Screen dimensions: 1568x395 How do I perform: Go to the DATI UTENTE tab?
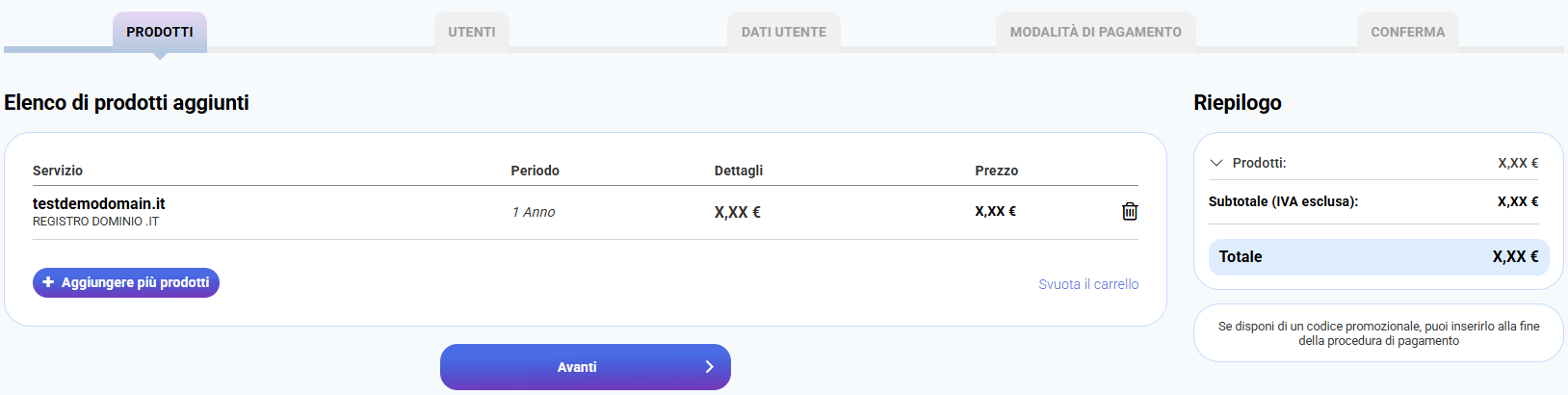784,32
